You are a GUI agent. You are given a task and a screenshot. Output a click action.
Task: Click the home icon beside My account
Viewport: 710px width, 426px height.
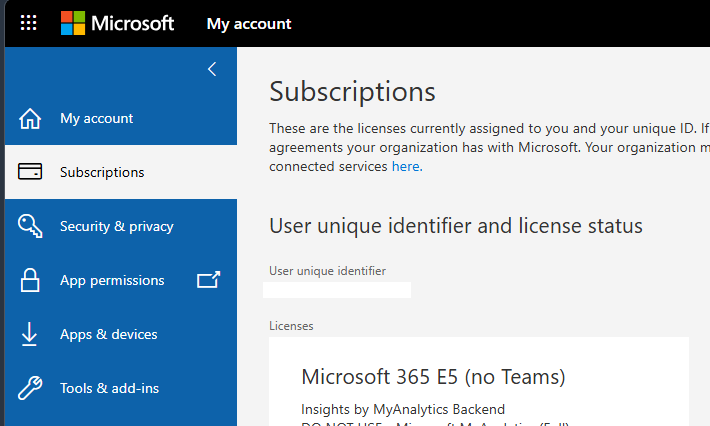coord(30,119)
